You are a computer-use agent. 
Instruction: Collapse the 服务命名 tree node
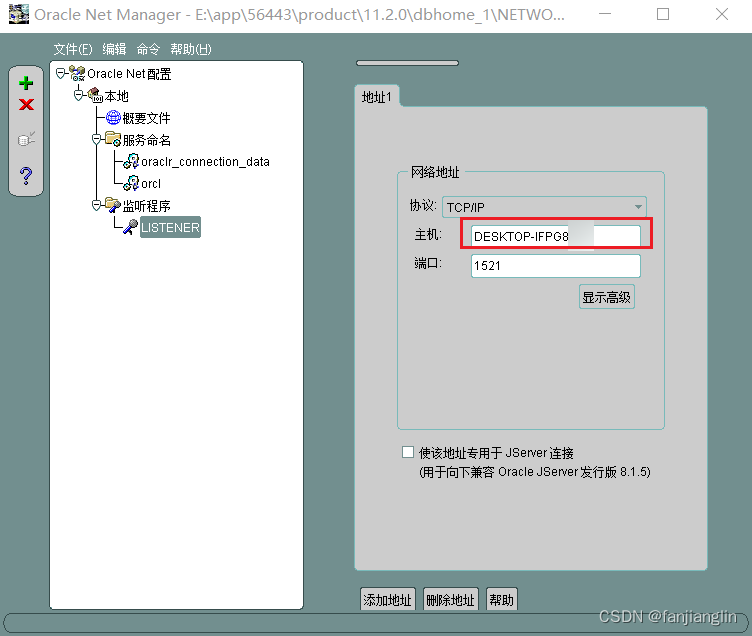pos(96,139)
